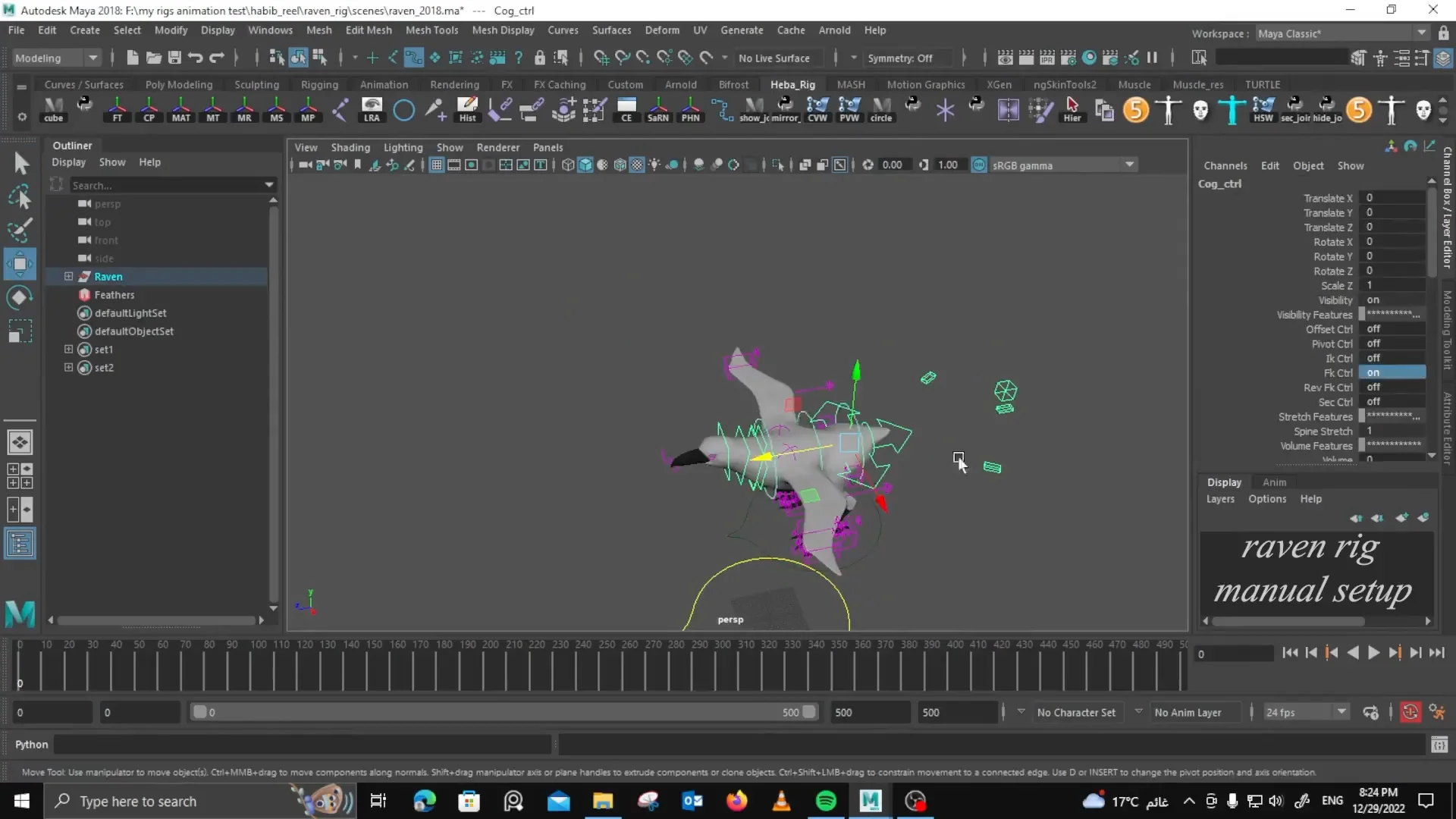
Task: Open the render settings icon on status line
Action: pos(1068,57)
